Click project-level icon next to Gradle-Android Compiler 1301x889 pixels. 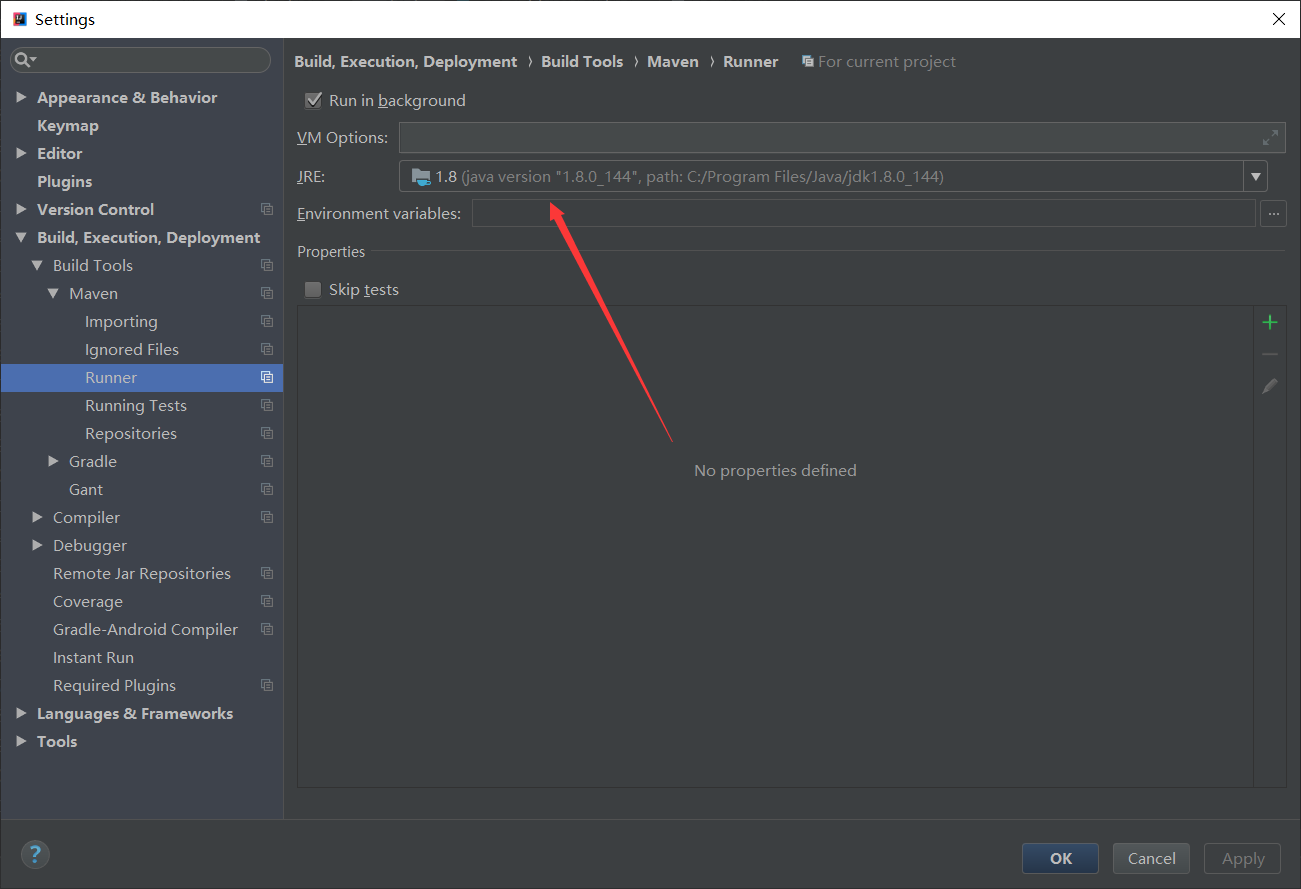pyautogui.click(x=267, y=629)
